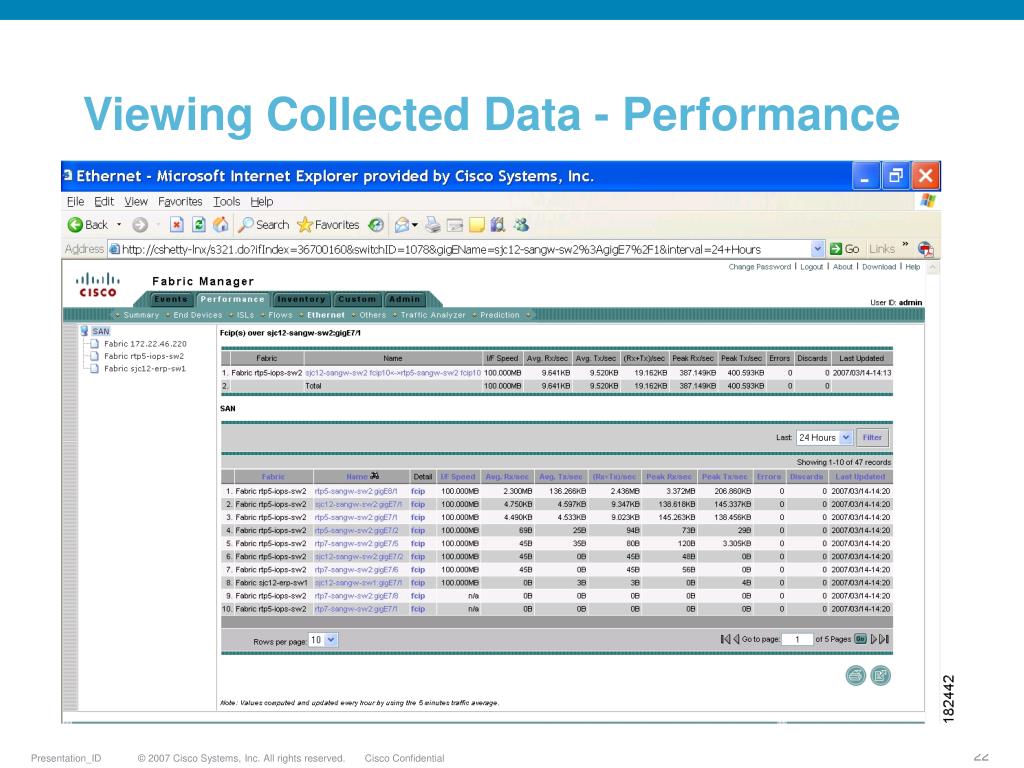1024x768 pixels.
Task: Click the SAN root tree icon
Action: [x=85, y=331]
